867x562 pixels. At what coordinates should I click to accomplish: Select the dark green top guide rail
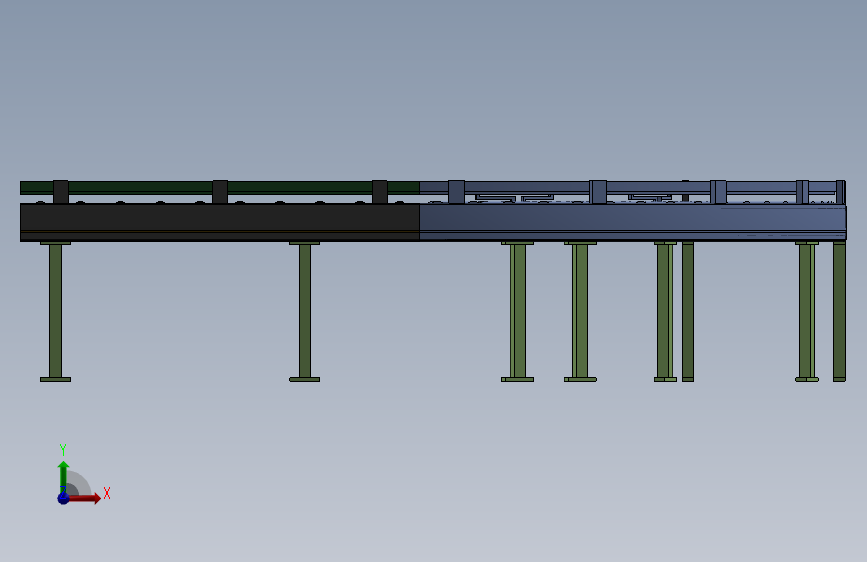click(220, 188)
